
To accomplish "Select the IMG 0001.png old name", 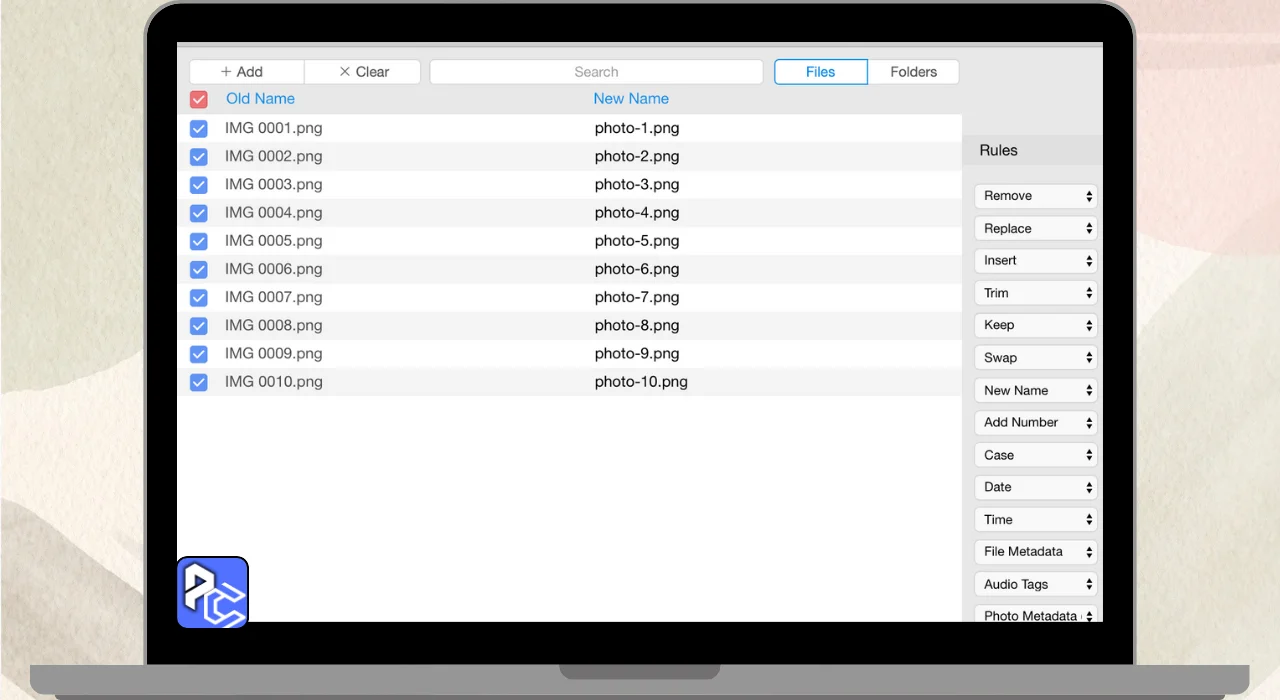I will [273, 128].
